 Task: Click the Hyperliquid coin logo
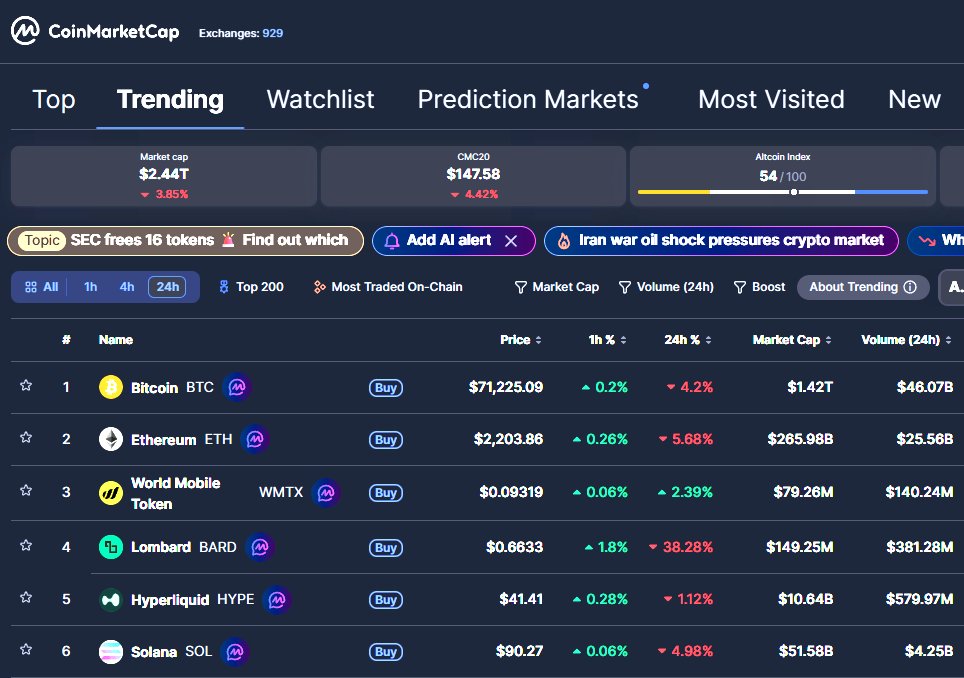(111, 599)
